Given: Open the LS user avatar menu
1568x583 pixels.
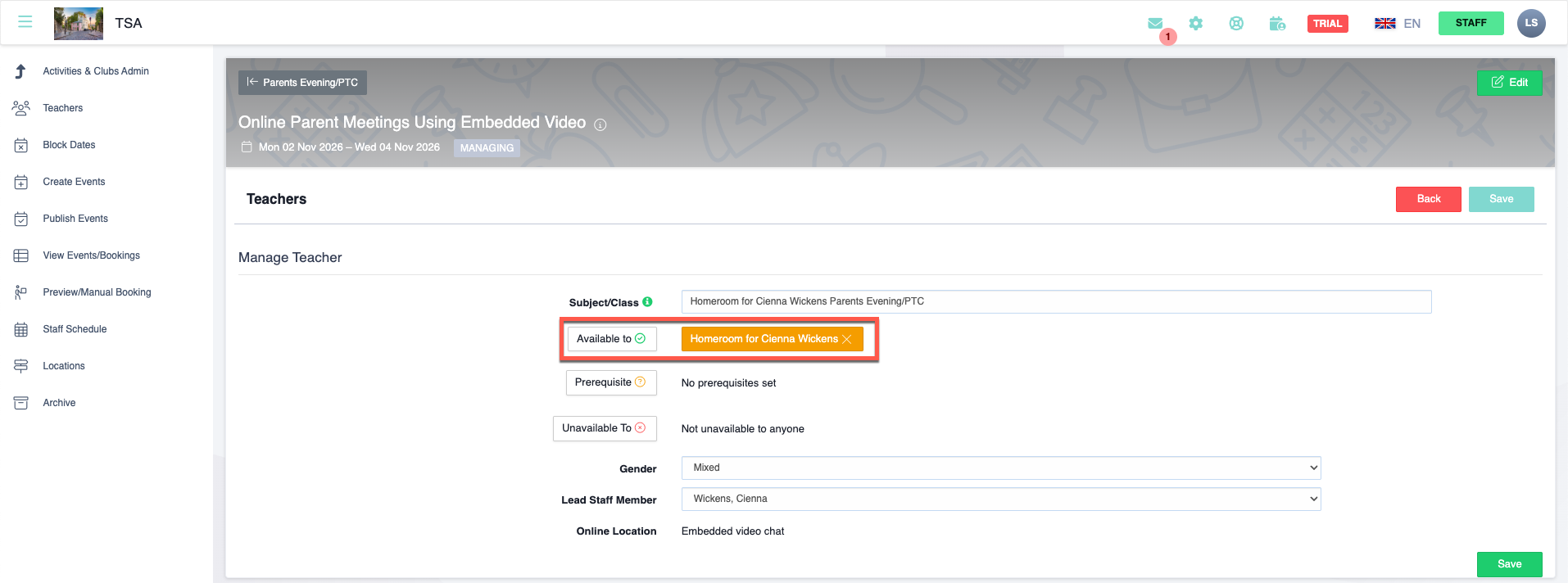Looking at the screenshot, I should click(x=1530, y=23).
